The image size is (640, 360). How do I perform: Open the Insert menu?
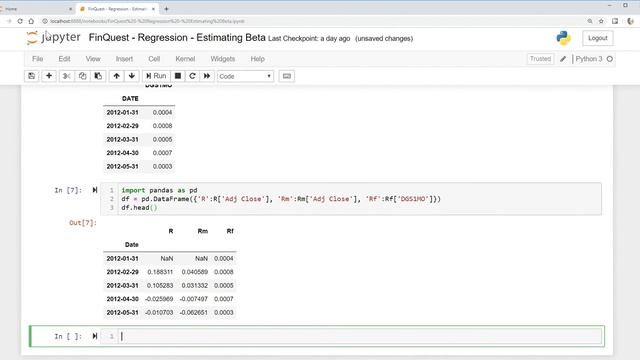click(124, 59)
